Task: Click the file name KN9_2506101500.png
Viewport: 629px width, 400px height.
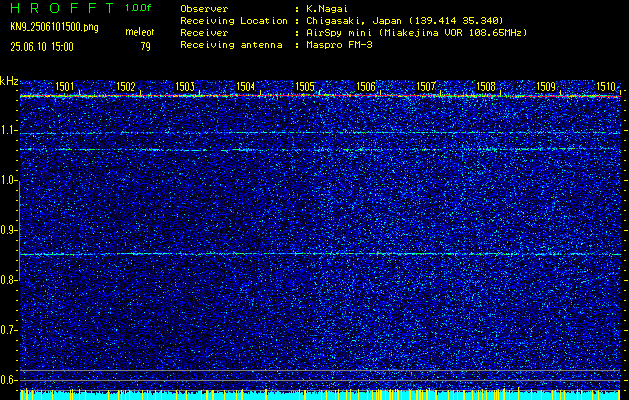Action: [54, 28]
